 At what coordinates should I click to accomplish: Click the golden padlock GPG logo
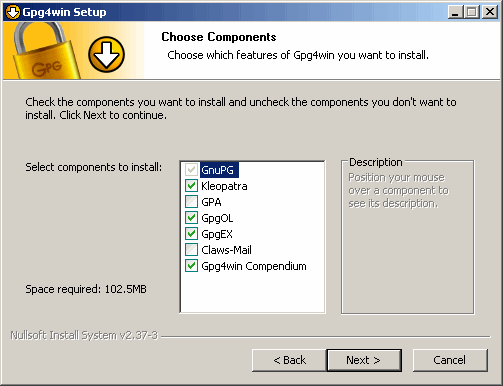45,51
